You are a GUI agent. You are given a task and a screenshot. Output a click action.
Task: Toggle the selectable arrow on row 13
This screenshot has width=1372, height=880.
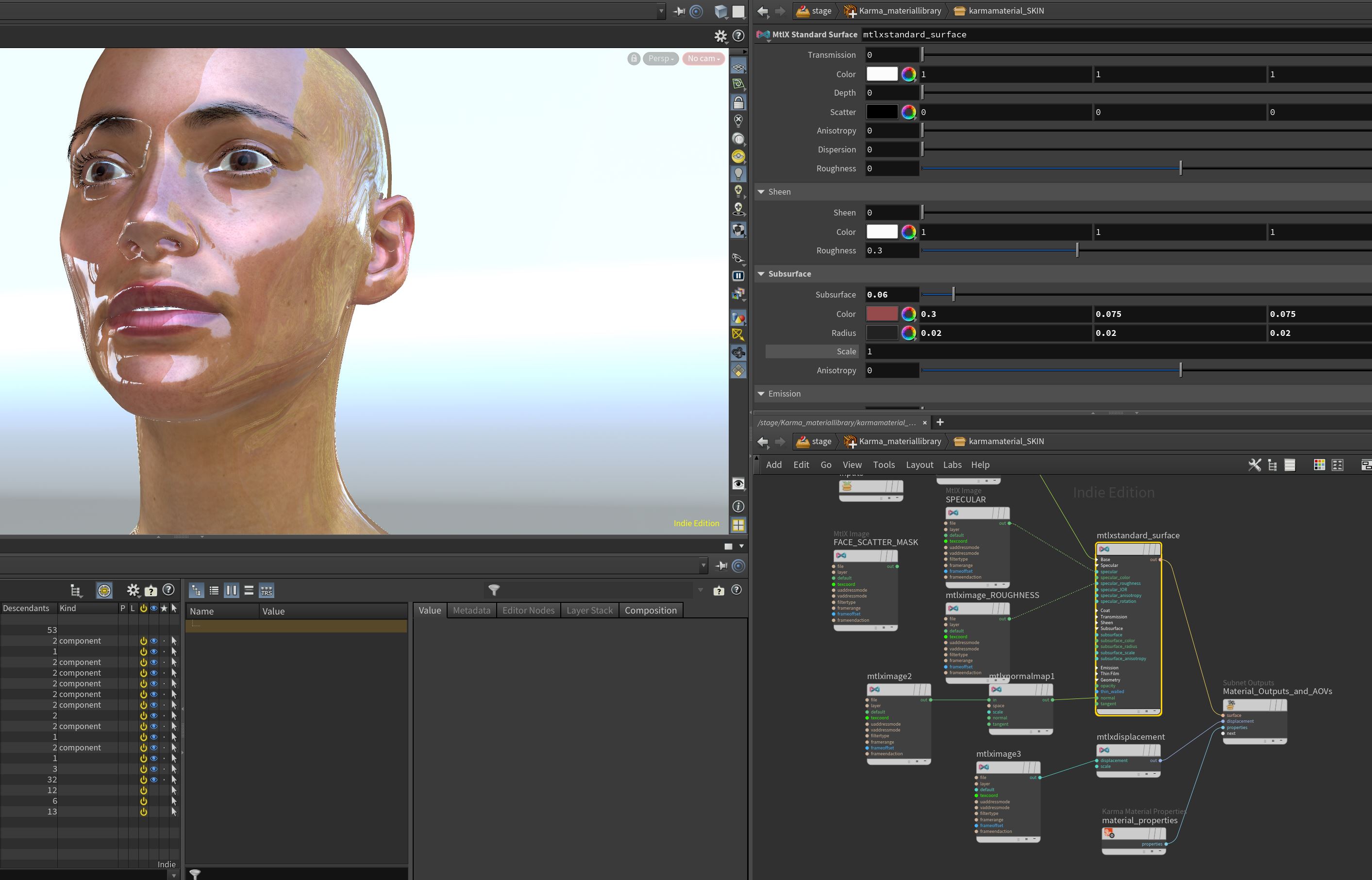coord(174,812)
